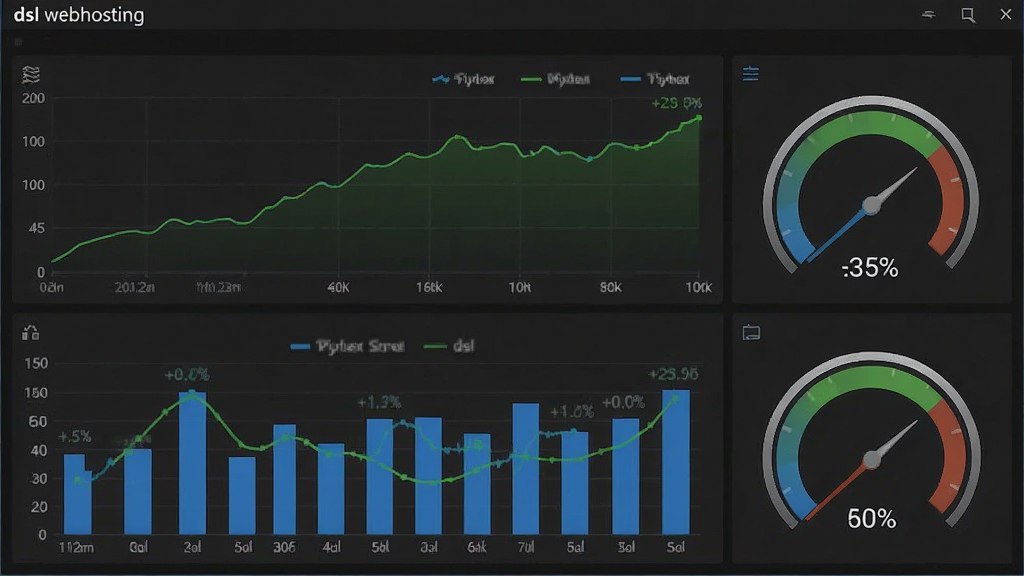Select the bar above the 7ul label
The width and height of the screenshot is (1024, 576).
click(x=526, y=469)
